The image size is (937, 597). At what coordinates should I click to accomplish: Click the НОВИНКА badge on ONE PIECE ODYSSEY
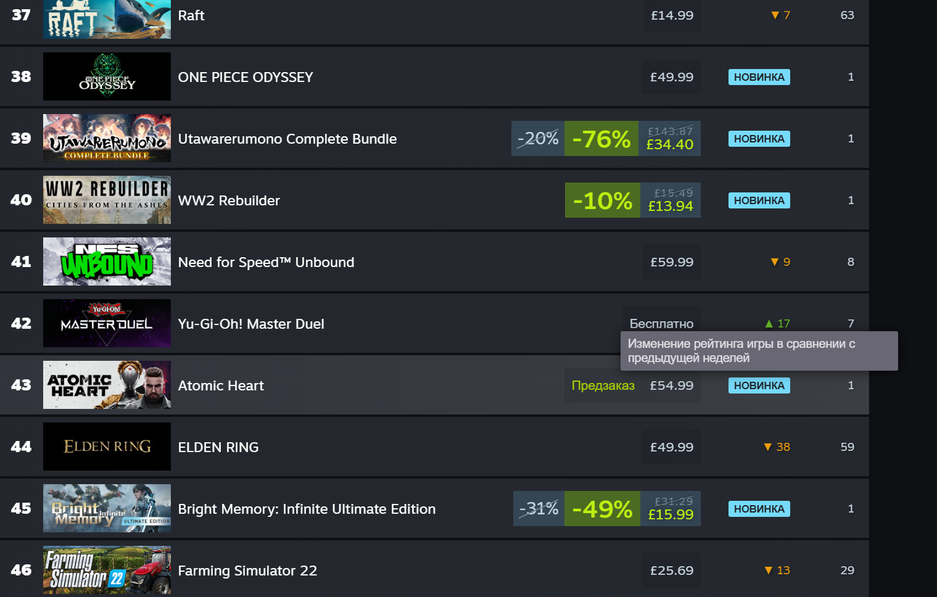click(x=759, y=77)
